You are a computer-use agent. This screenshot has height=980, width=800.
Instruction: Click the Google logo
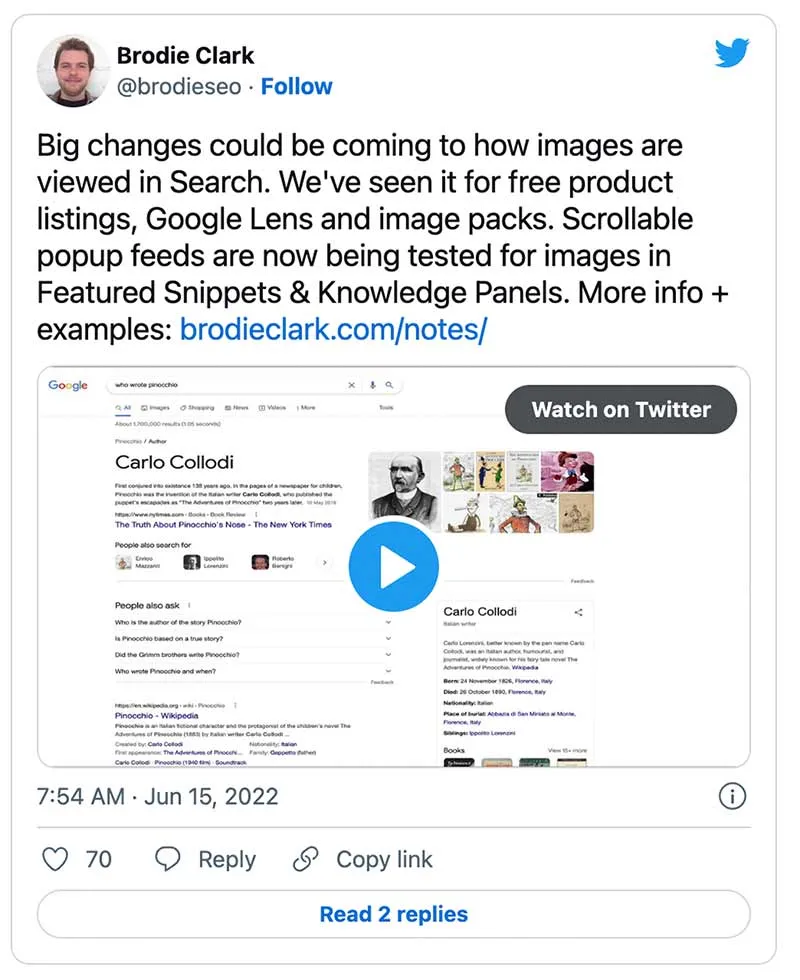pyautogui.click(x=67, y=385)
